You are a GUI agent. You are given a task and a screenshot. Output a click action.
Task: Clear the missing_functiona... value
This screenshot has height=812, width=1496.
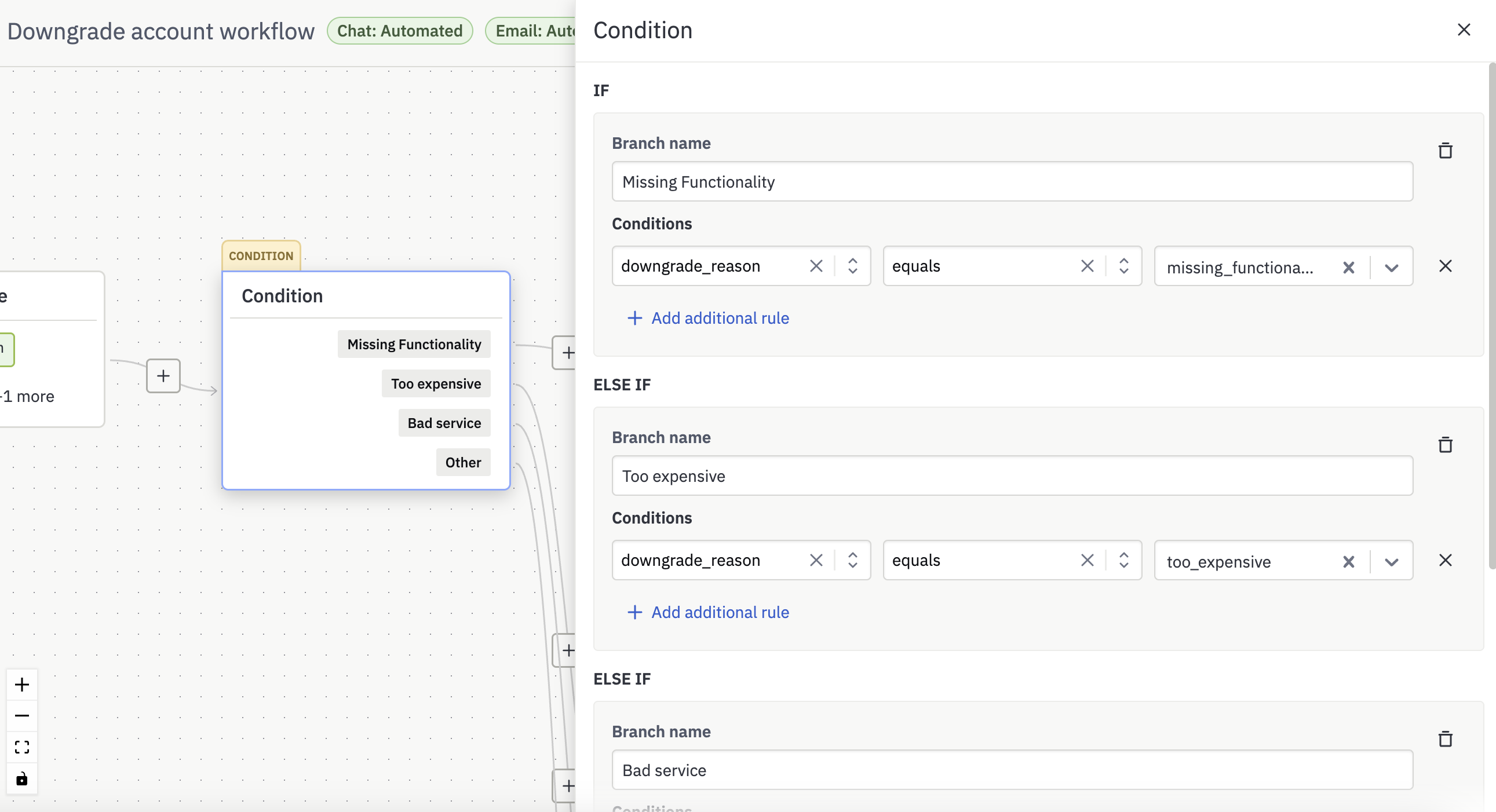tap(1348, 268)
